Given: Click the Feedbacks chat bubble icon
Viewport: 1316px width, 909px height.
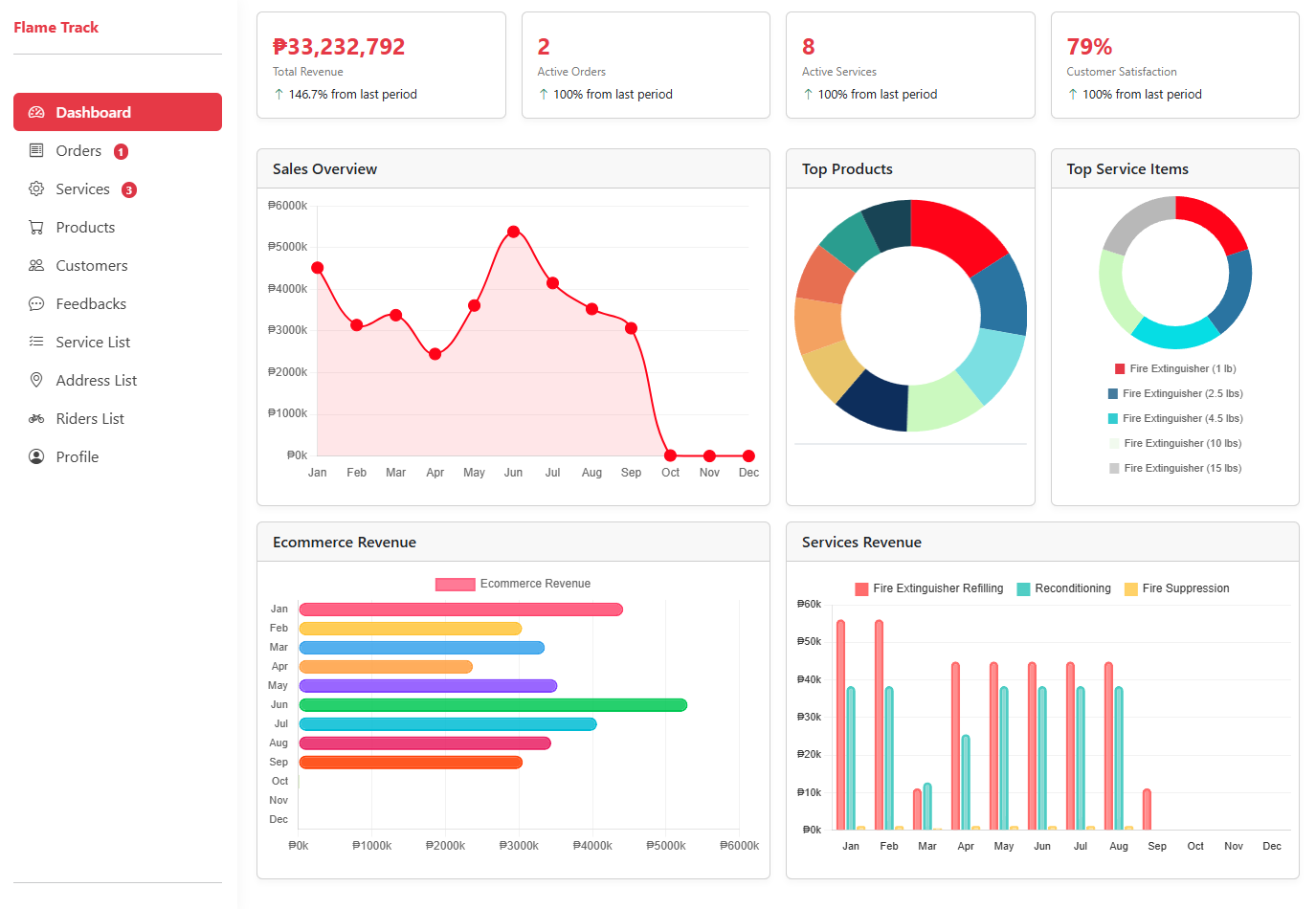Looking at the screenshot, I should coord(36,303).
